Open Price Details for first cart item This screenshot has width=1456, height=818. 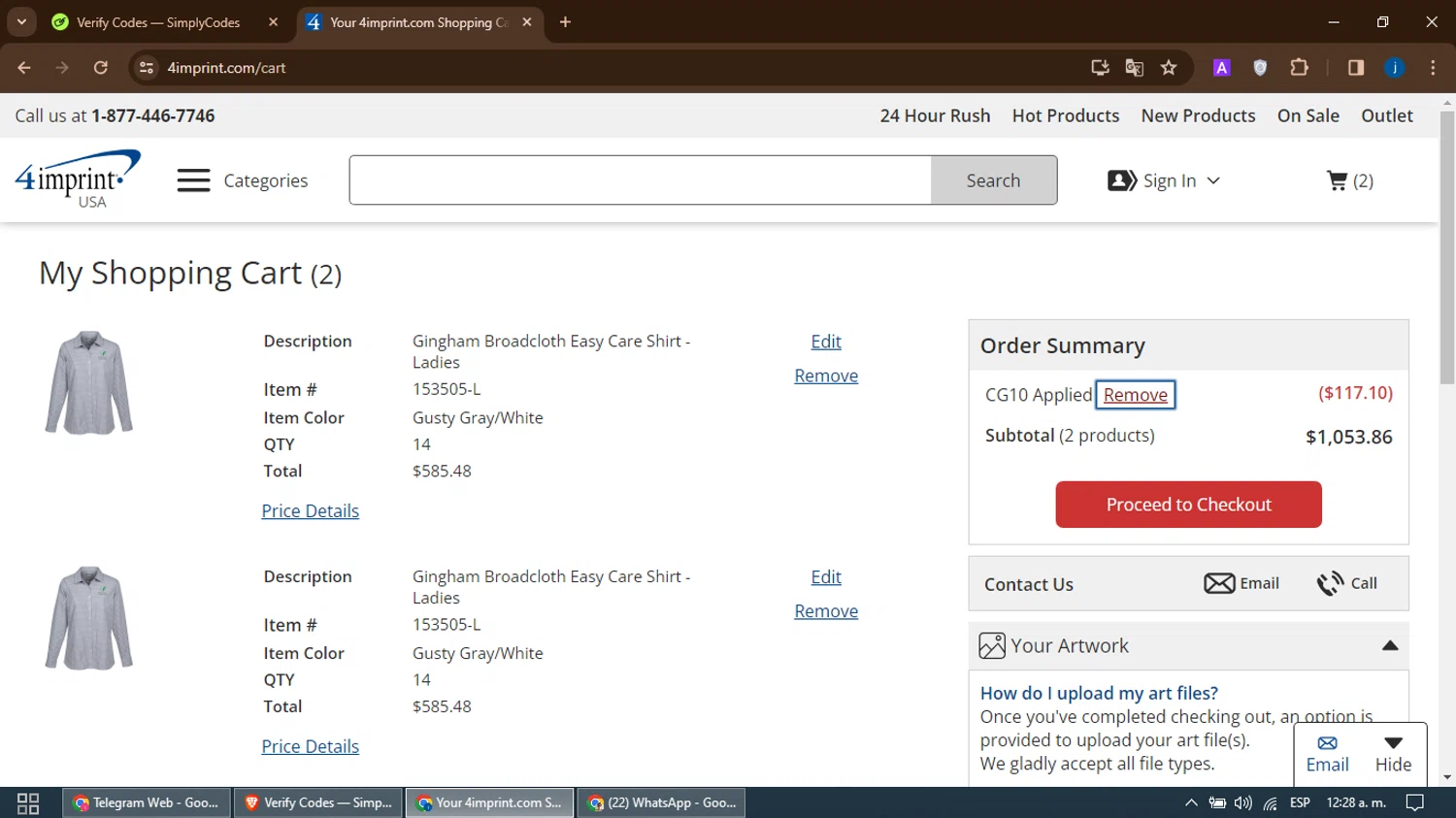(x=311, y=511)
